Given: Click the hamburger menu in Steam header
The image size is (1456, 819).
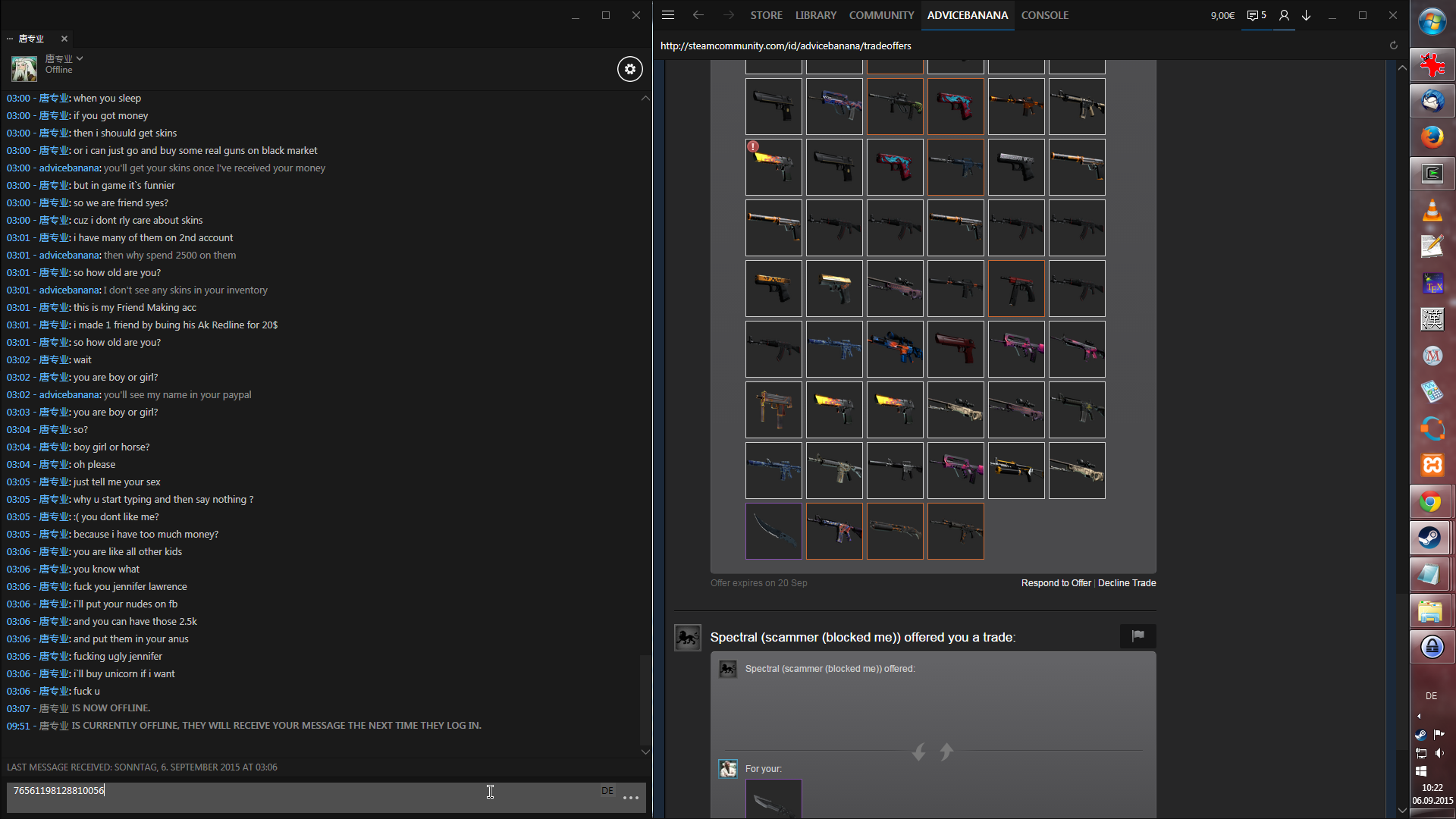Looking at the screenshot, I should (668, 15).
